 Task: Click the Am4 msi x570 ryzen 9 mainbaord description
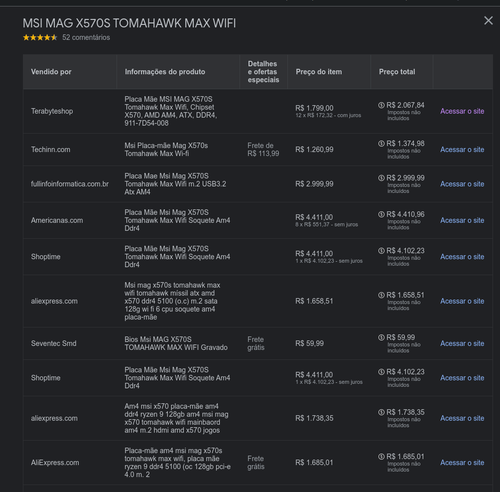[x=176, y=418]
